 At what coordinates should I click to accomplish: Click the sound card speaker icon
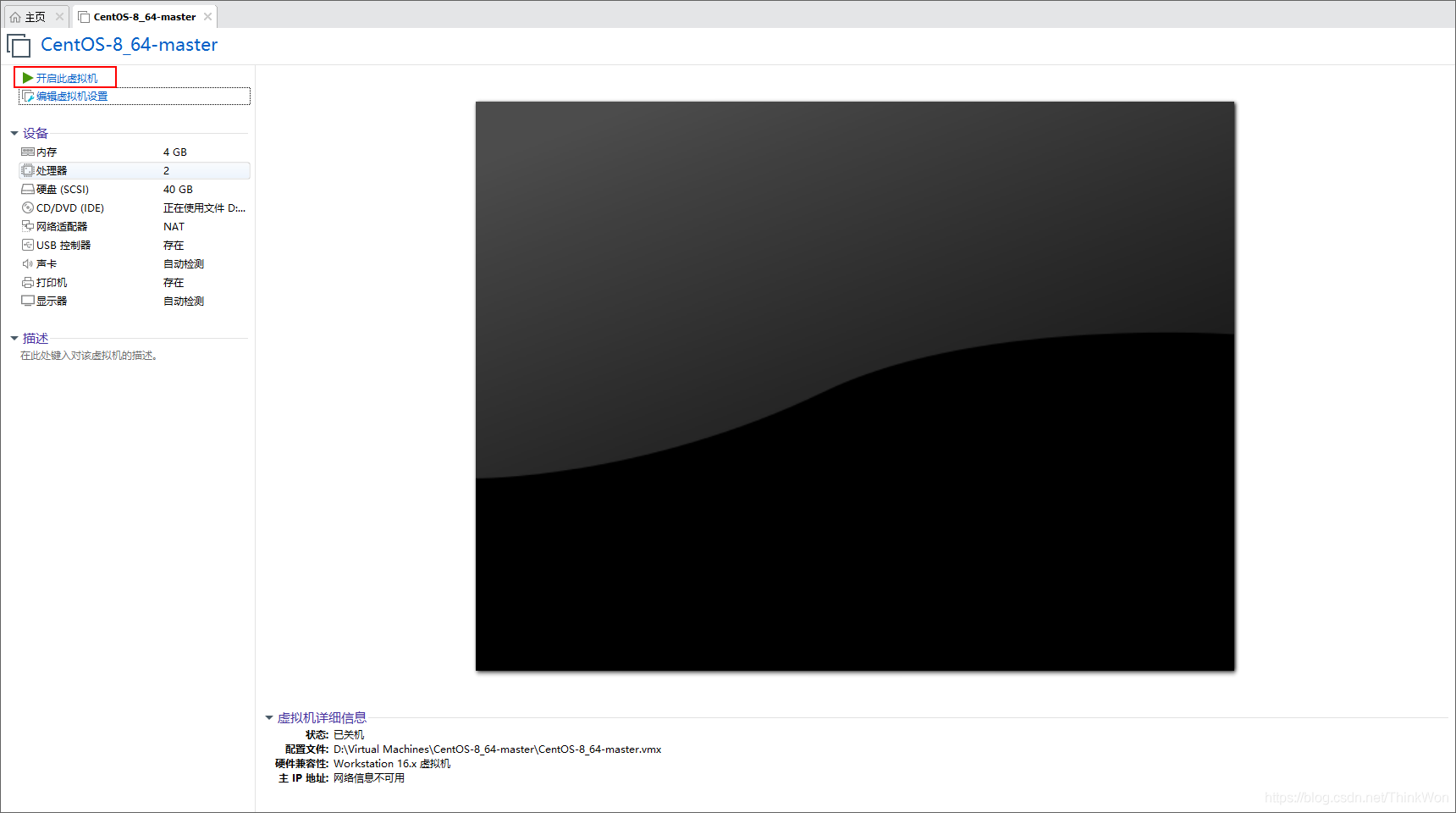click(x=28, y=264)
